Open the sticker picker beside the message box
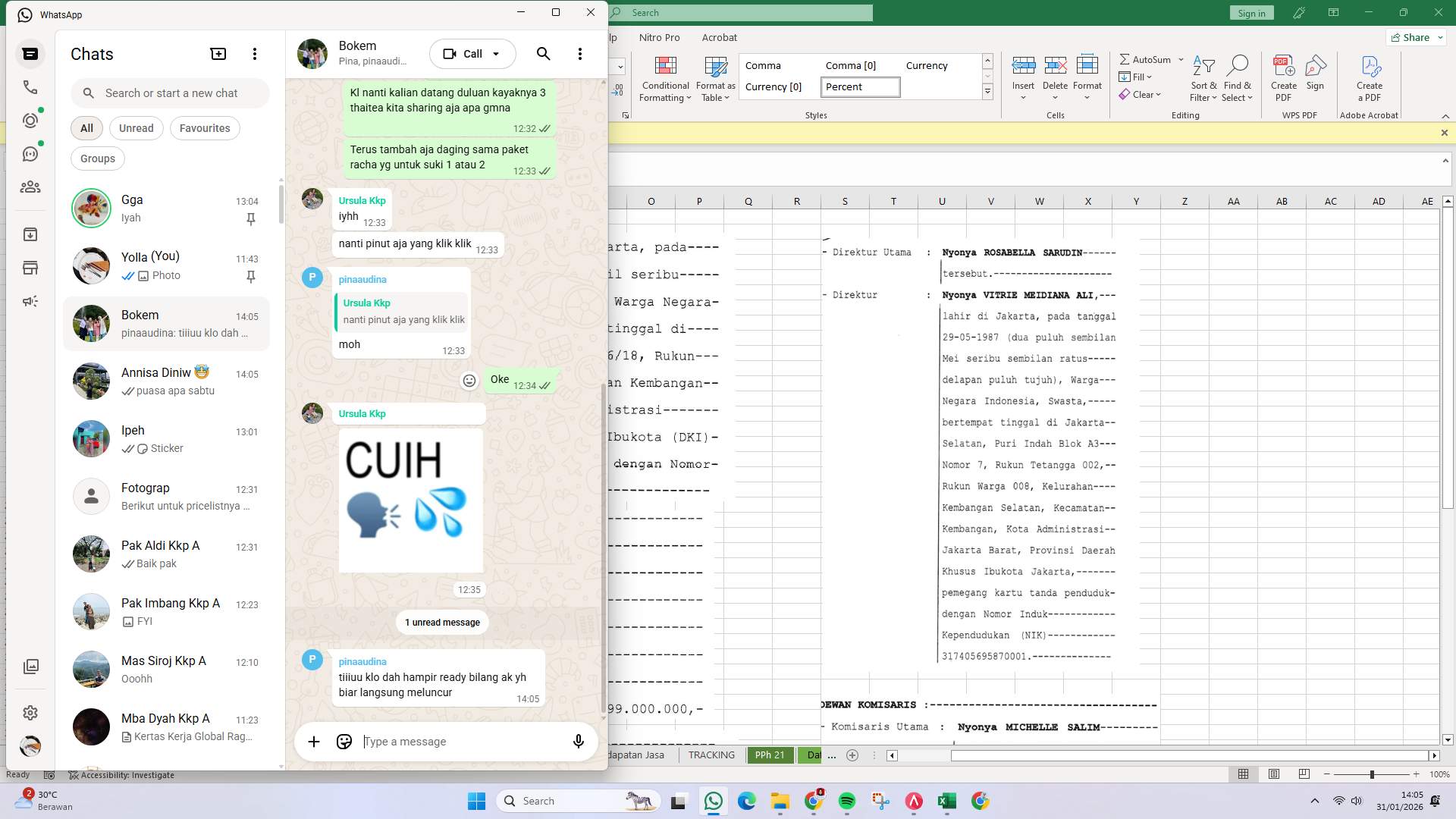 [x=344, y=742]
